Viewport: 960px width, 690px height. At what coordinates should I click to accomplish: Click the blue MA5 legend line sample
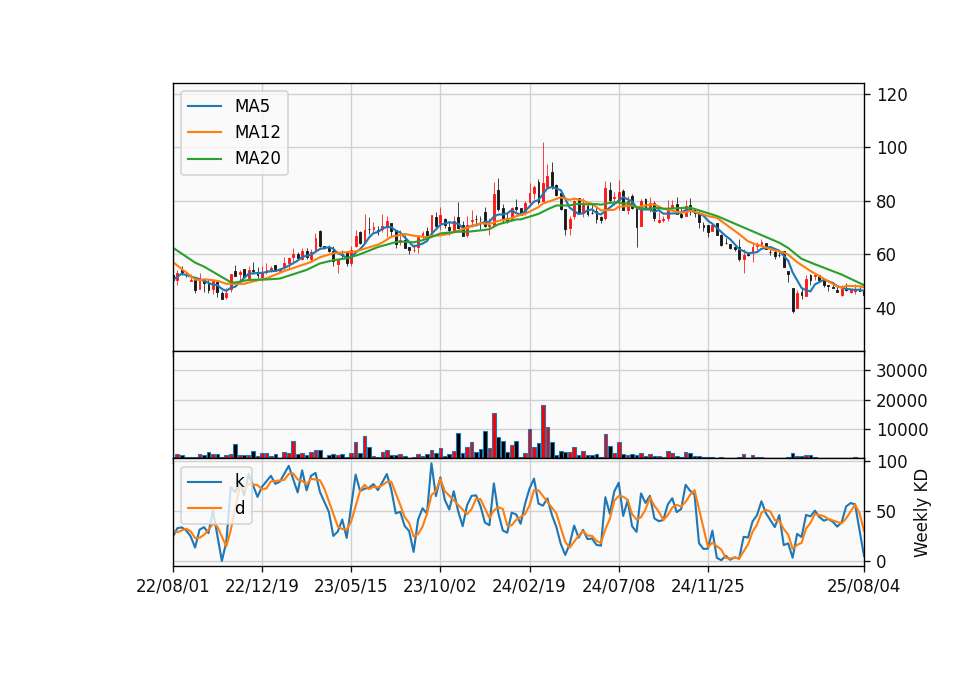[x=204, y=106]
